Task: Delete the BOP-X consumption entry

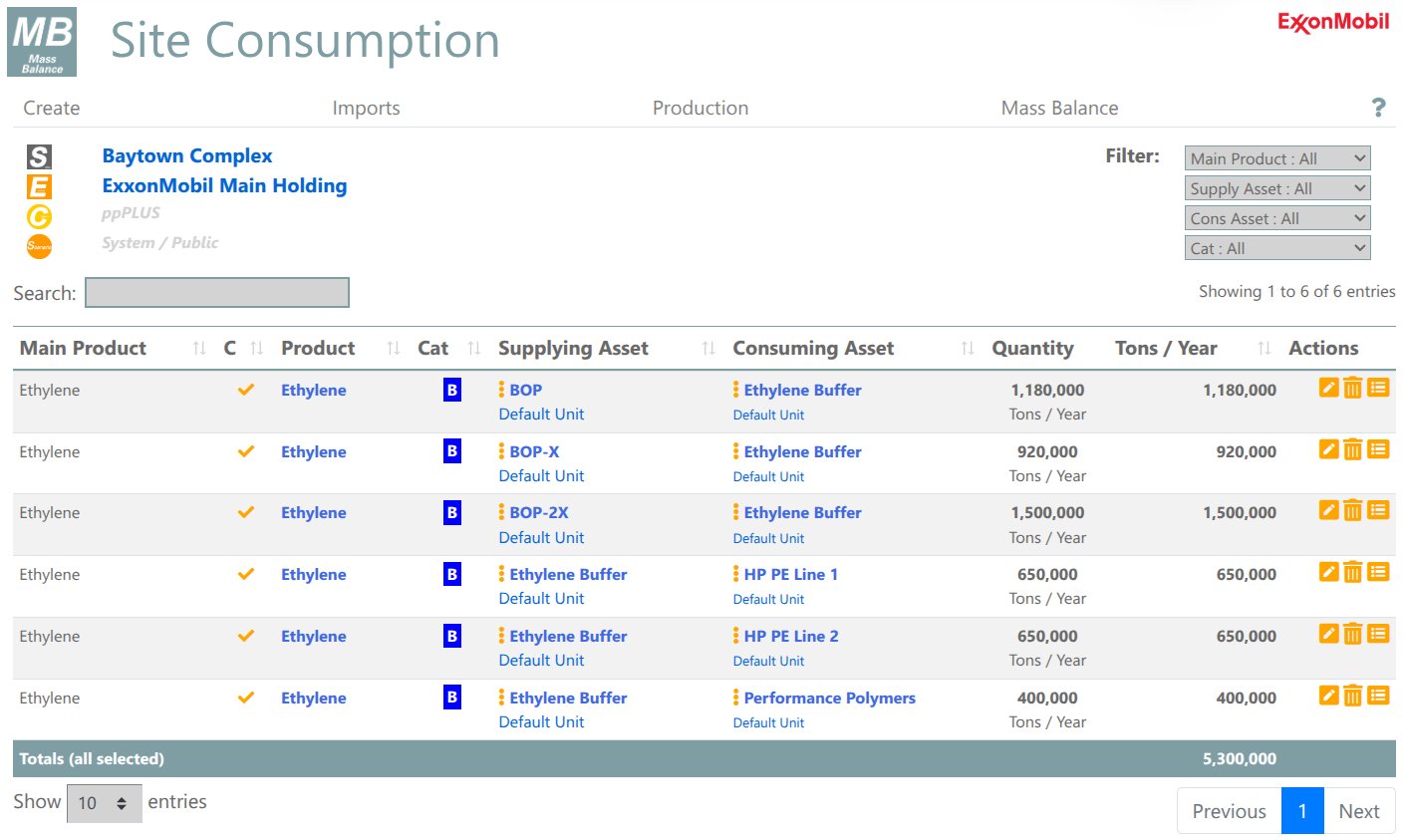Action: 1352,450
